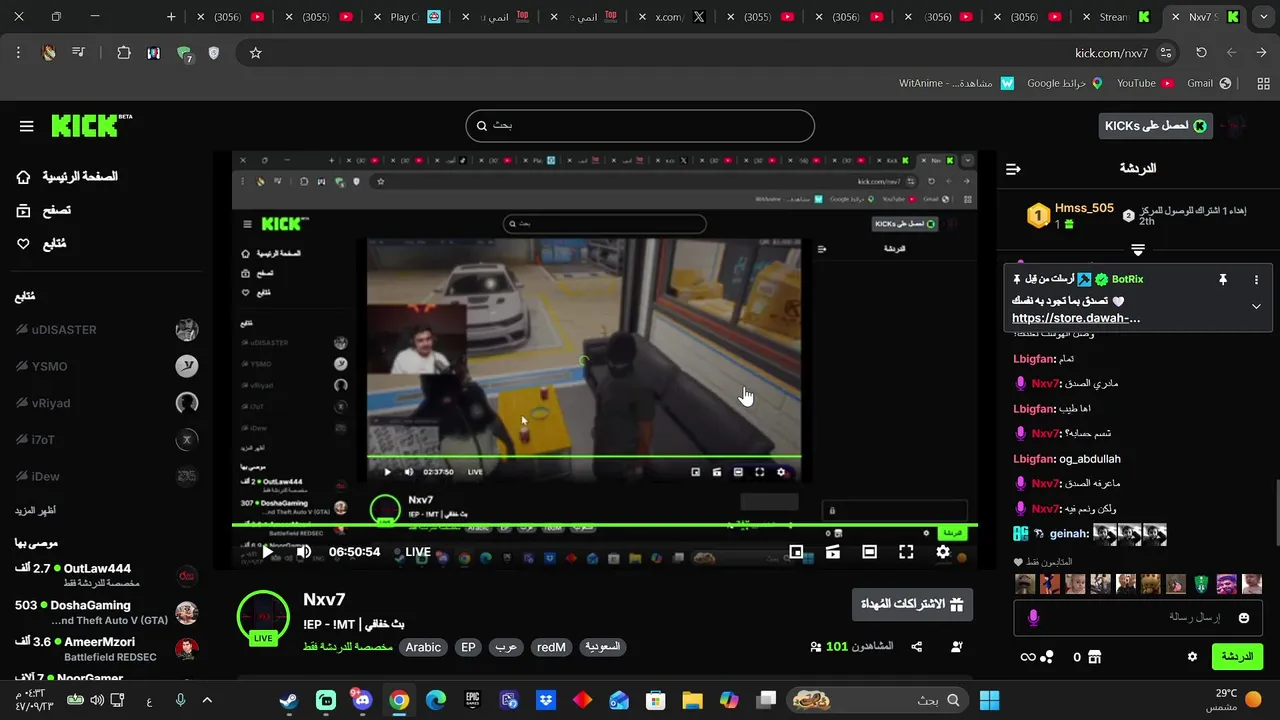Expand the pinned BotRix message

pyautogui.click(x=1256, y=307)
